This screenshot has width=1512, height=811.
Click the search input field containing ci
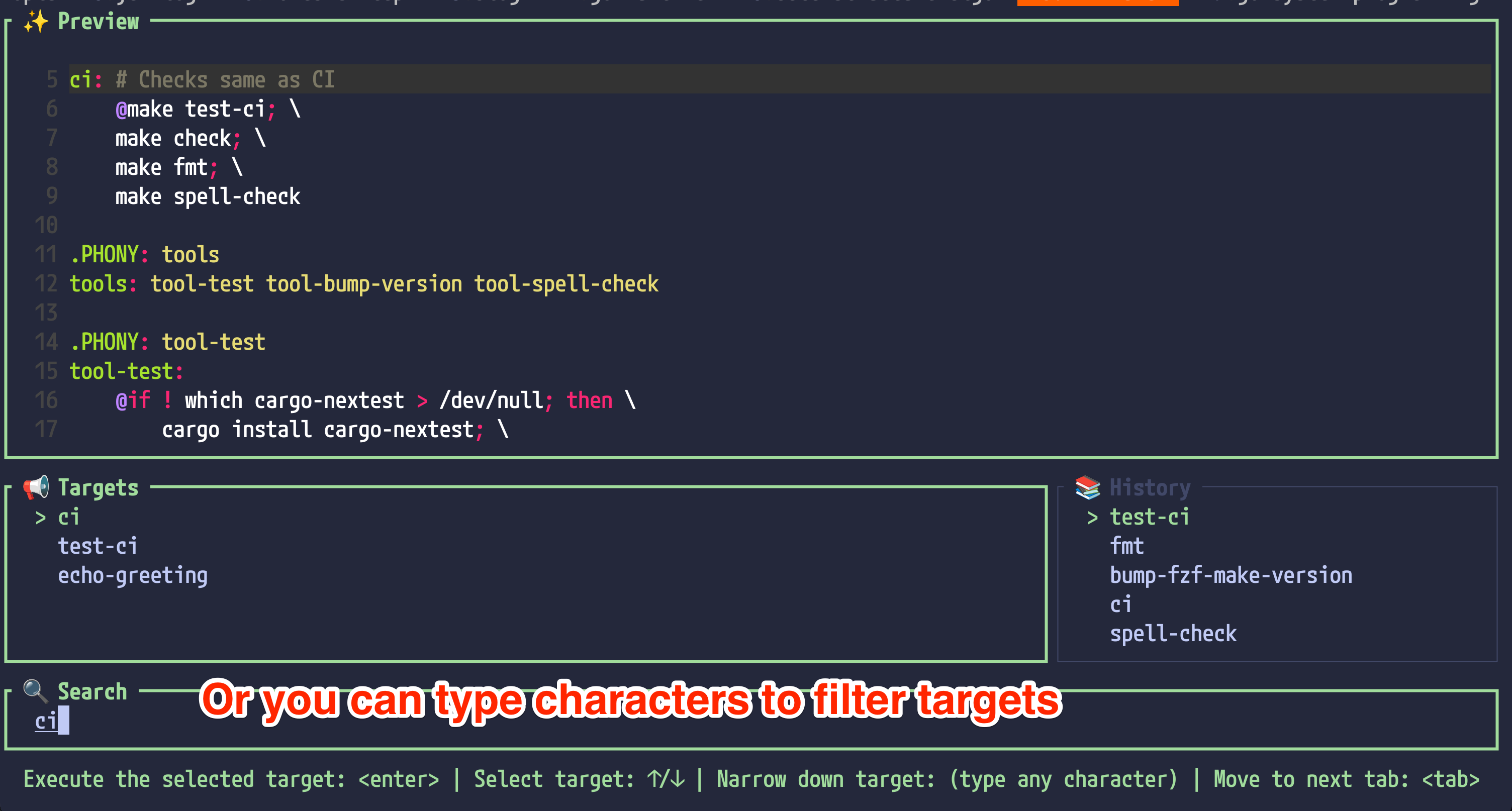47,721
